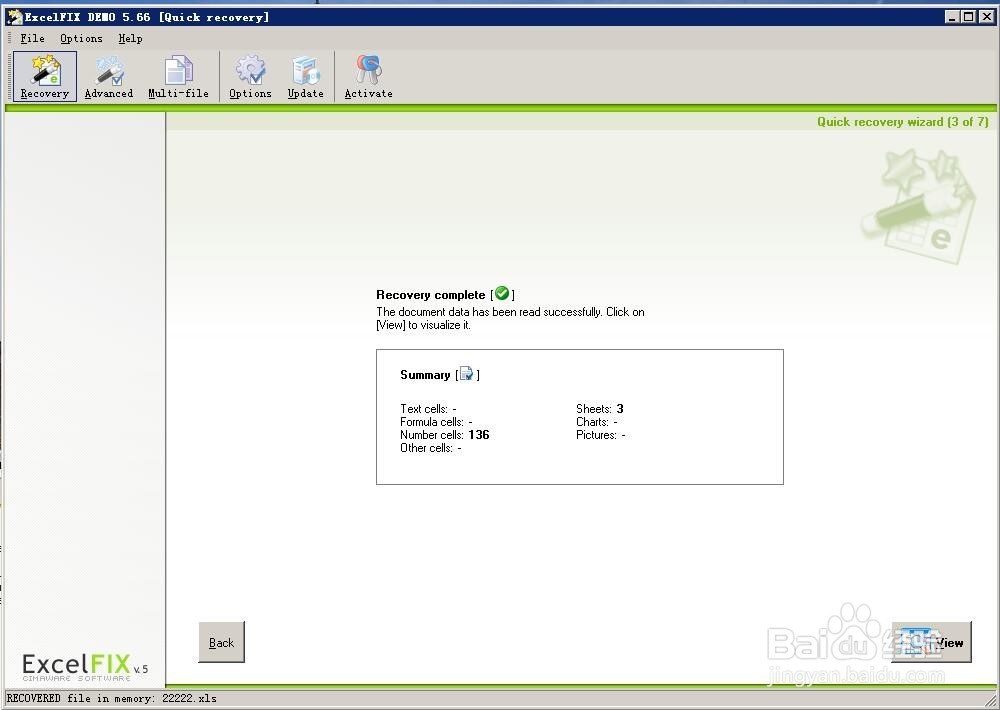The width and height of the screenshot is (1000, 710).
Task: Open the Help menu
Action: click(x=130, y=38)
